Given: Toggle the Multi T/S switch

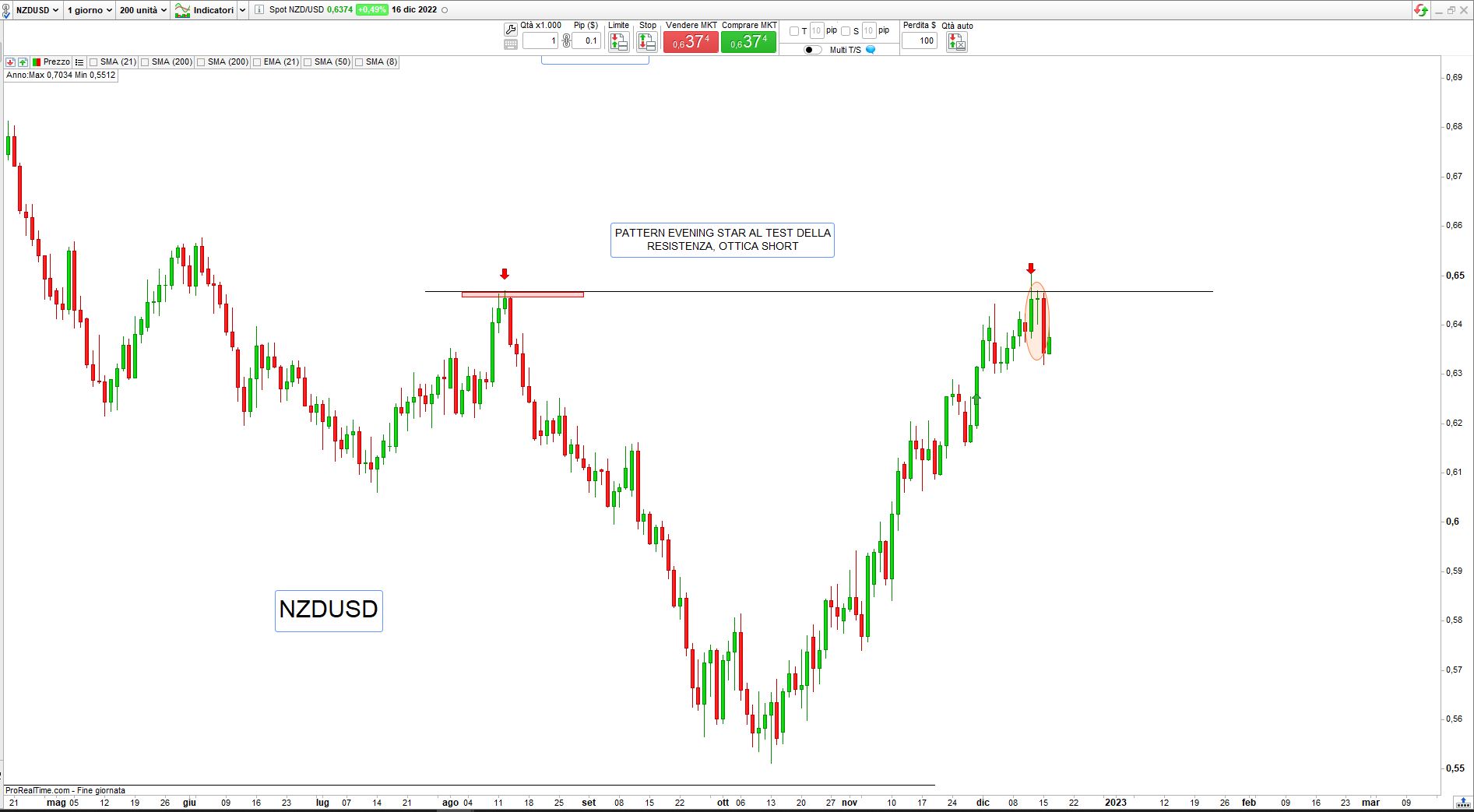Looking at the screenshot, I should [812, 50].
